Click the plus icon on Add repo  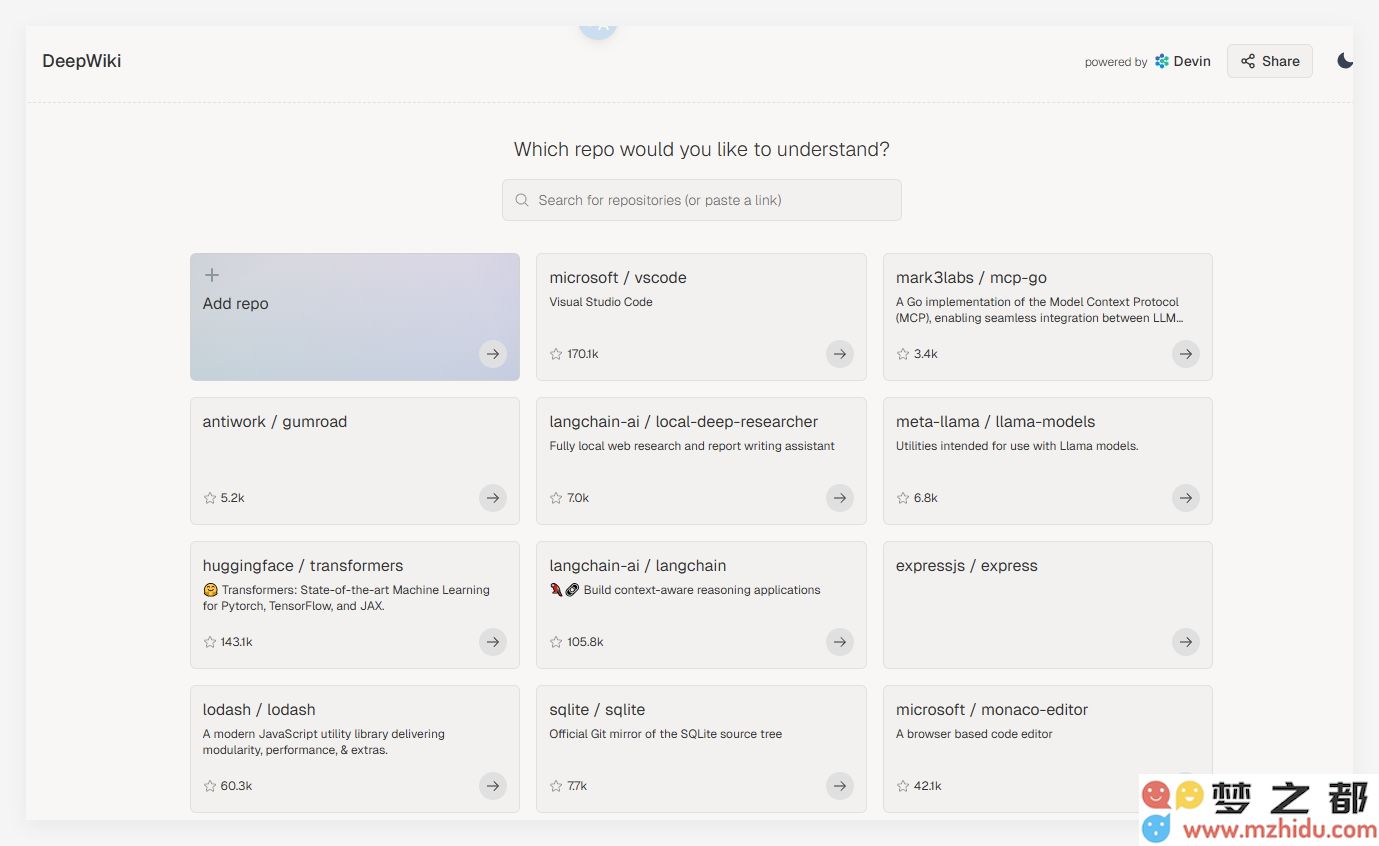[x=211, y=275]
